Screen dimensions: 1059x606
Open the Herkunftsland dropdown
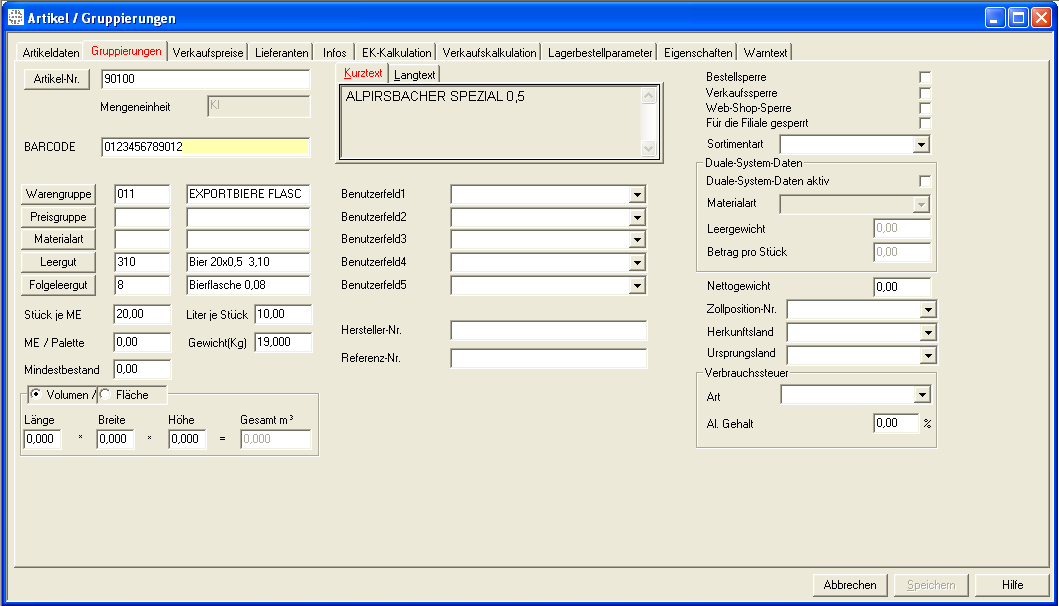(927, 332)
